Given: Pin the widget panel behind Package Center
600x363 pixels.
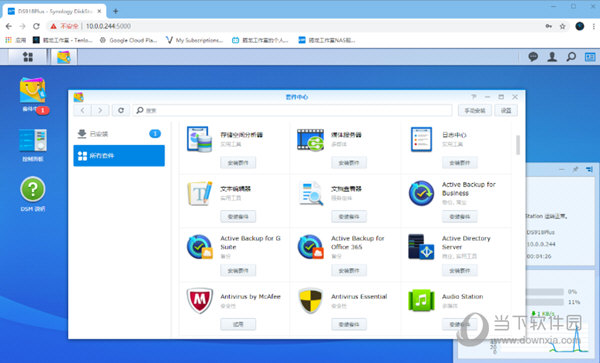Looking at the screenshot, I should (x=575, y=169).
